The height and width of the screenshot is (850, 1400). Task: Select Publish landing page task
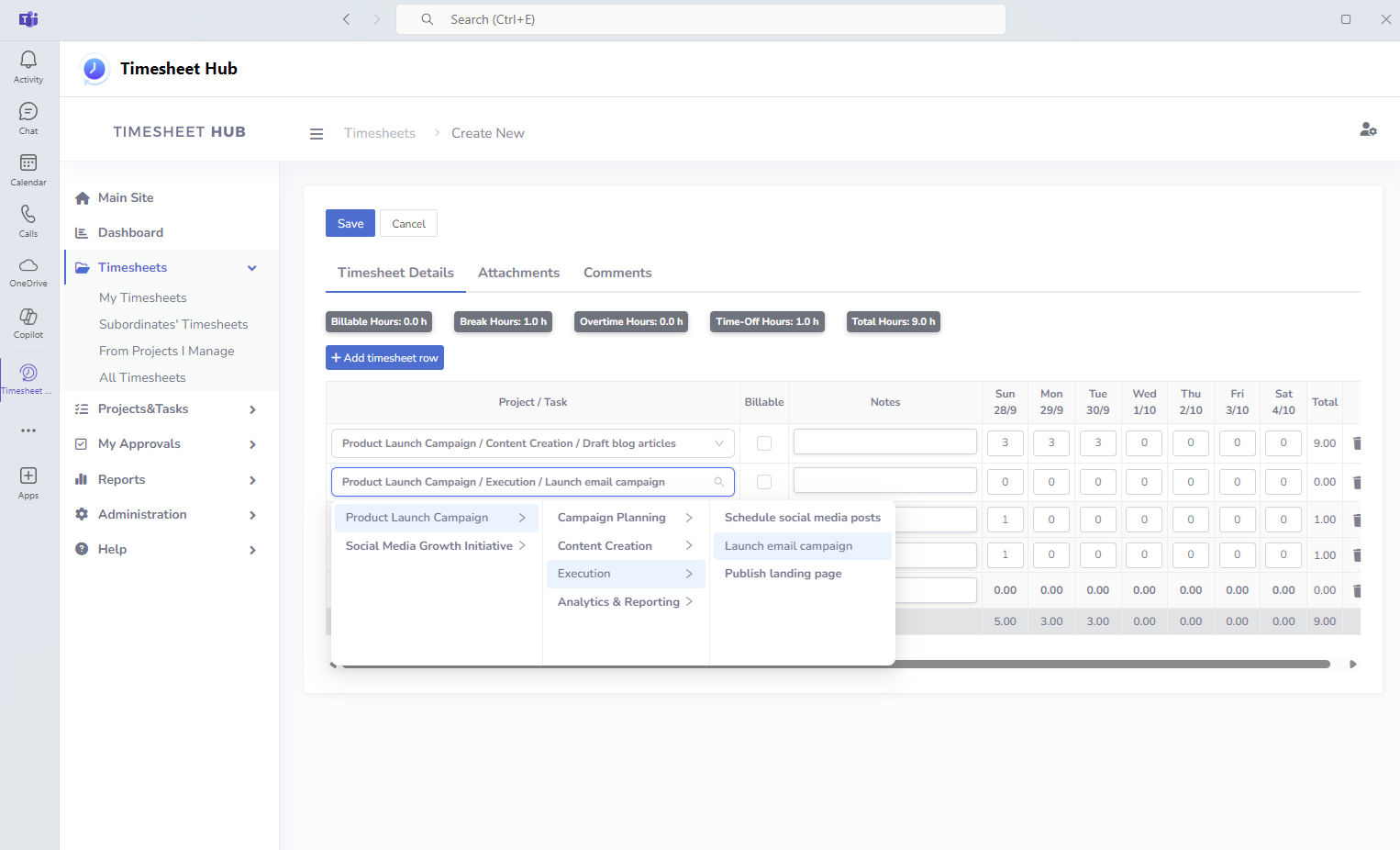783,574
